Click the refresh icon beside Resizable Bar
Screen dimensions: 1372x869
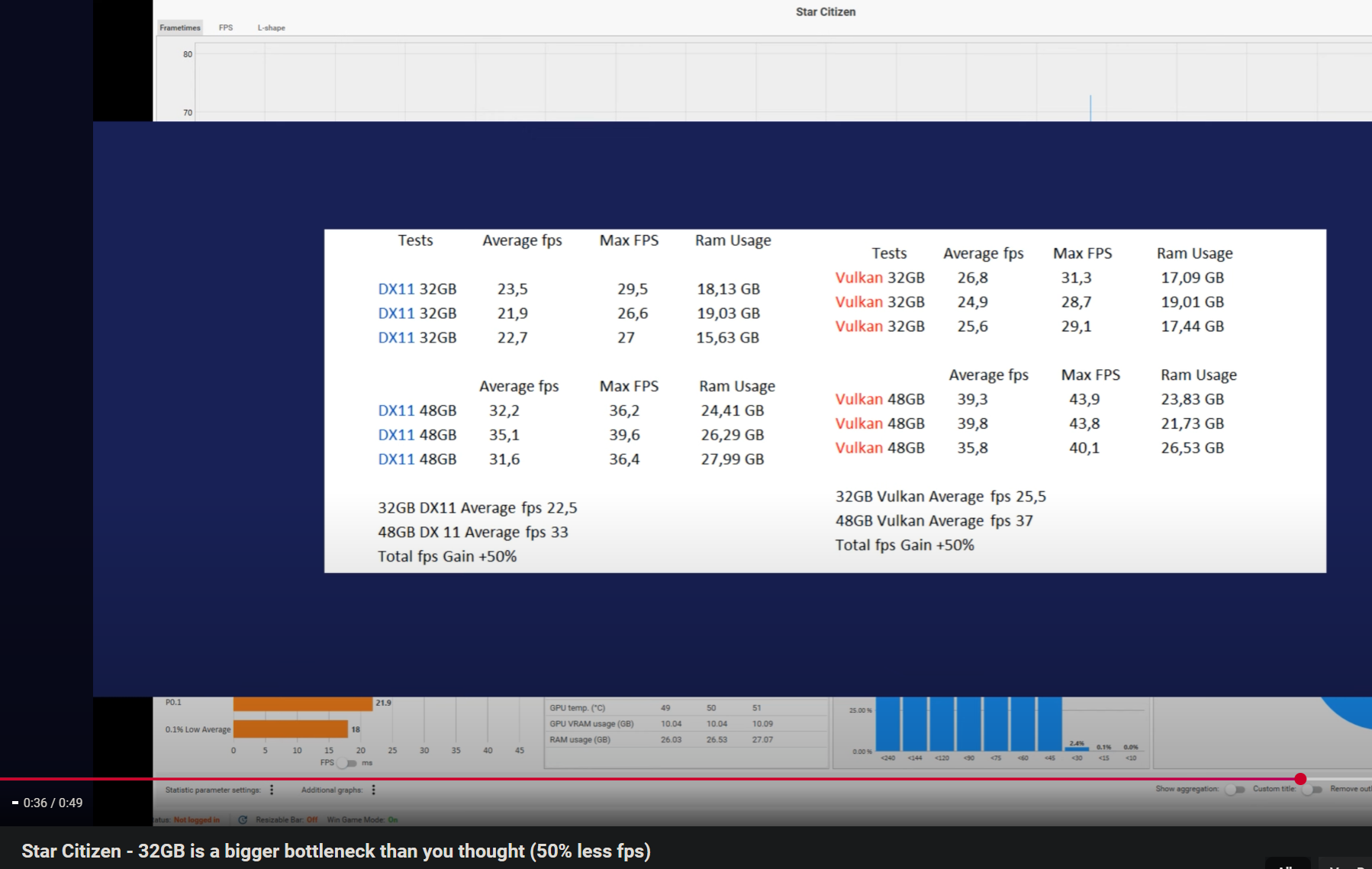pyautogui.click(x=243, y=819)
